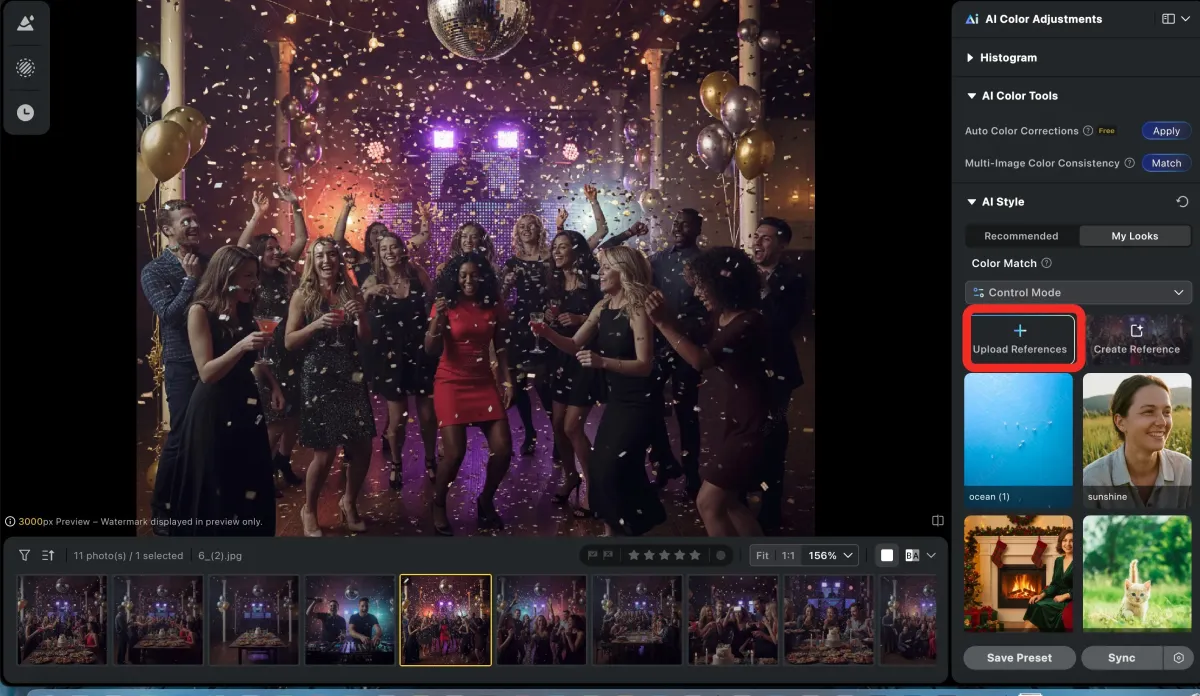Viewport: 1200px width, 696px height.
Task: Click the Upload References button
Action: [1019, 338]
